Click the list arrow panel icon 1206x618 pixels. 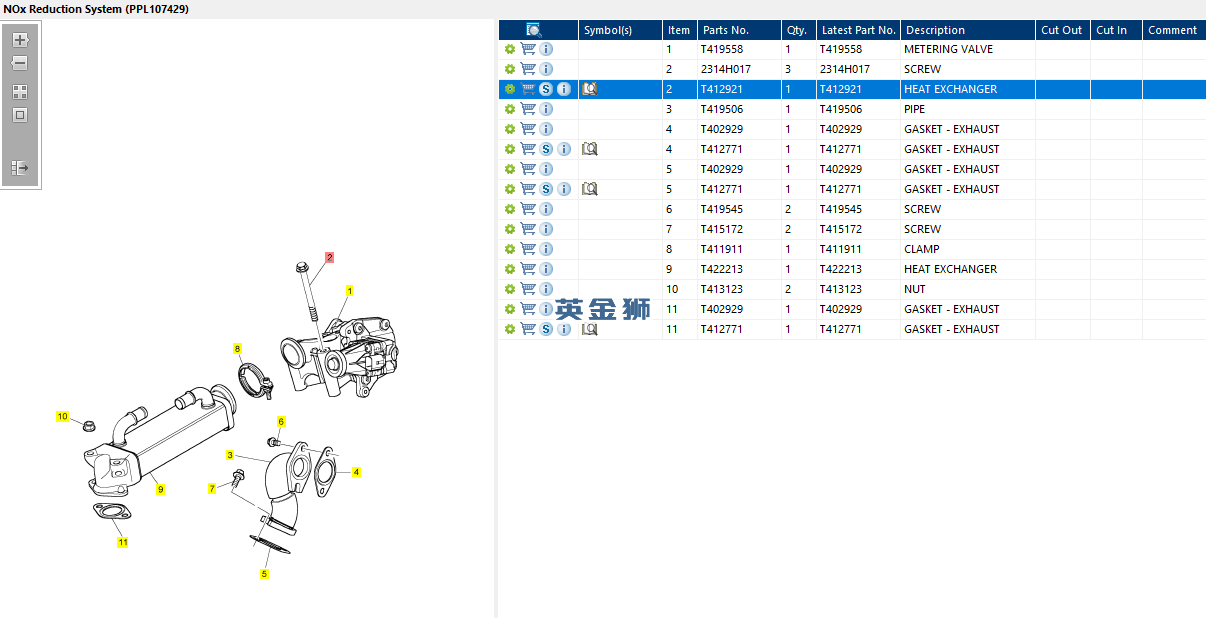[20, 168]
